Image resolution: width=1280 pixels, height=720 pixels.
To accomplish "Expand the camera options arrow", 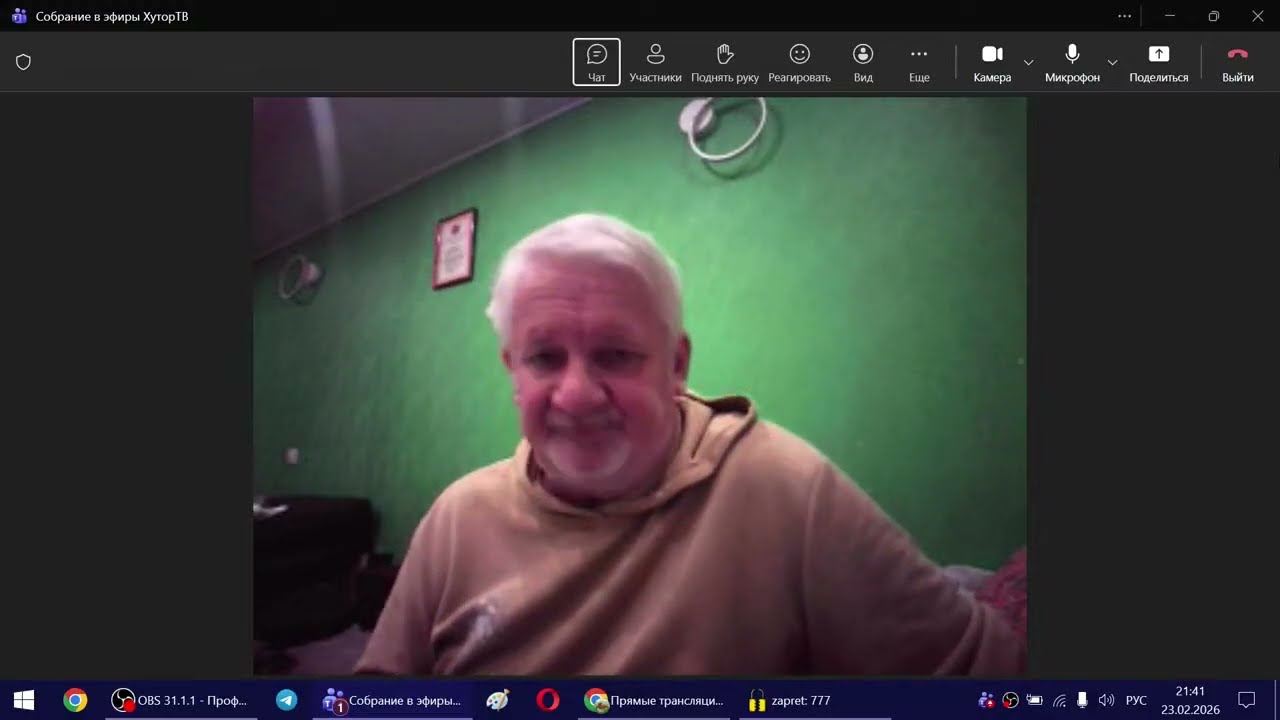I will [1028, 62].
